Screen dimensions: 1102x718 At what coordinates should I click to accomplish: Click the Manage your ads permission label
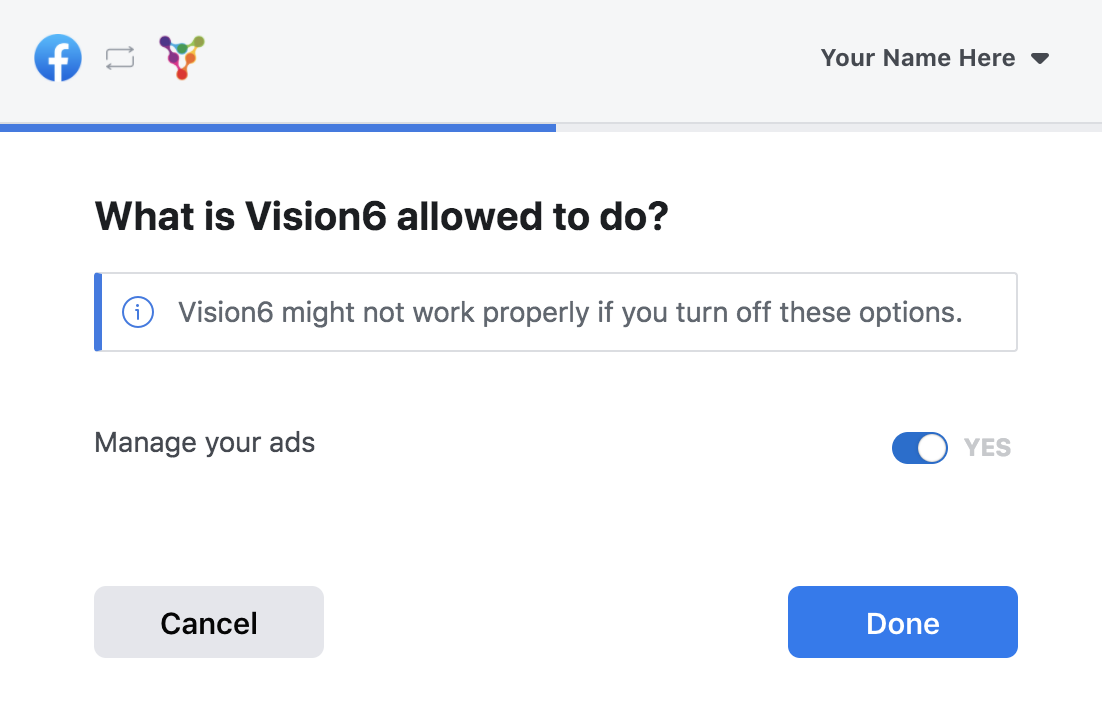(x=205, y=443)
